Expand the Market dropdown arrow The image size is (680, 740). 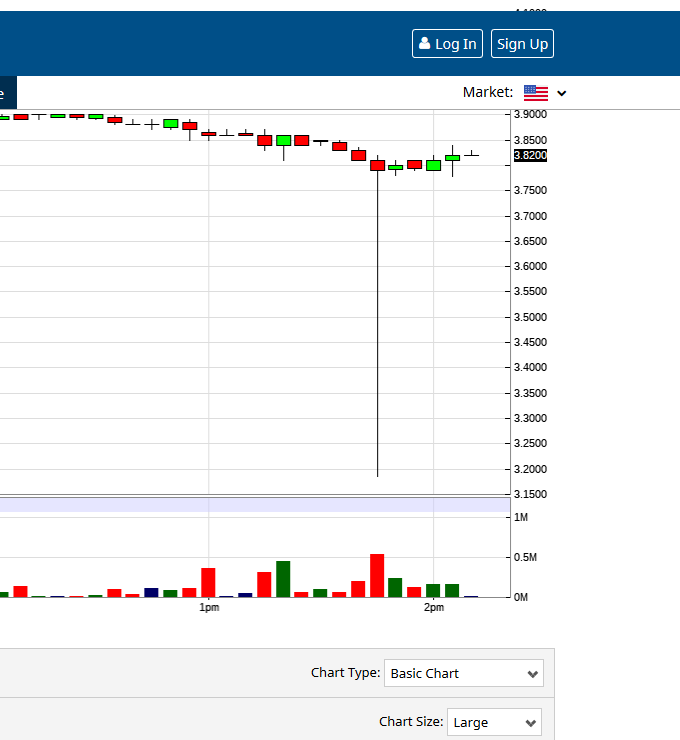click(562, 93)
